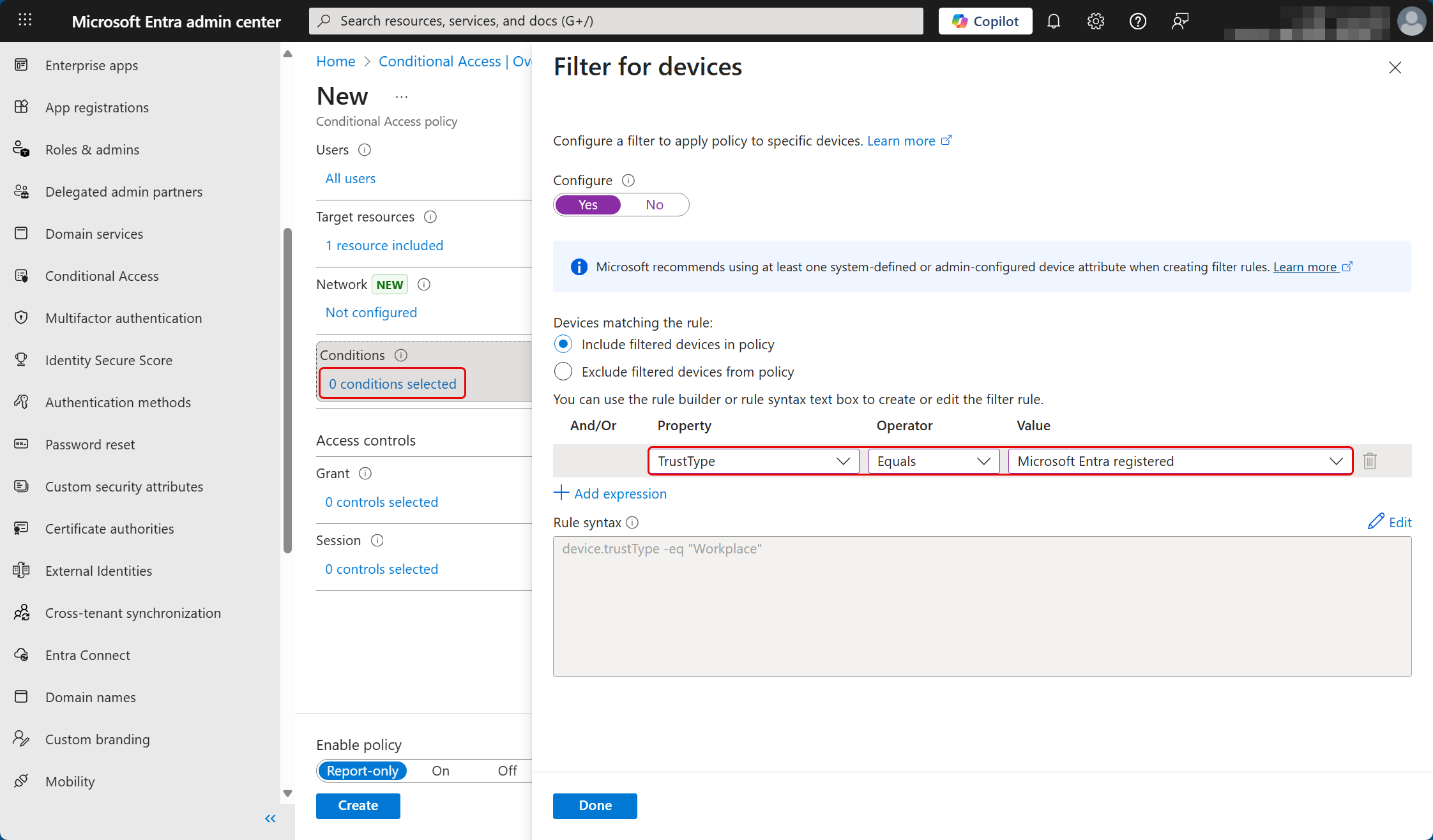1433x840 pixels.
Task: Open Authentication methods in left menu
Action: pyautogui.click(x=118, y=402)
